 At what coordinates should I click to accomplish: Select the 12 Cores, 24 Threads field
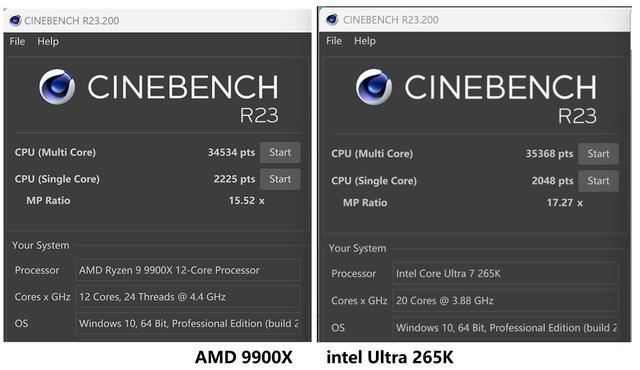pyautogui.click(x=188, y=297)
